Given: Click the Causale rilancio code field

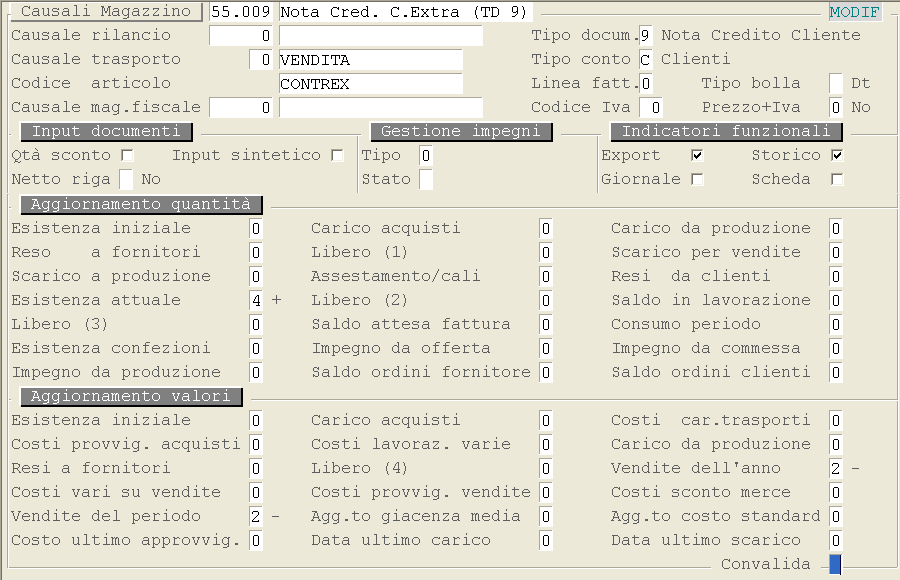Looking at the screenshot, I should point(241,36).
